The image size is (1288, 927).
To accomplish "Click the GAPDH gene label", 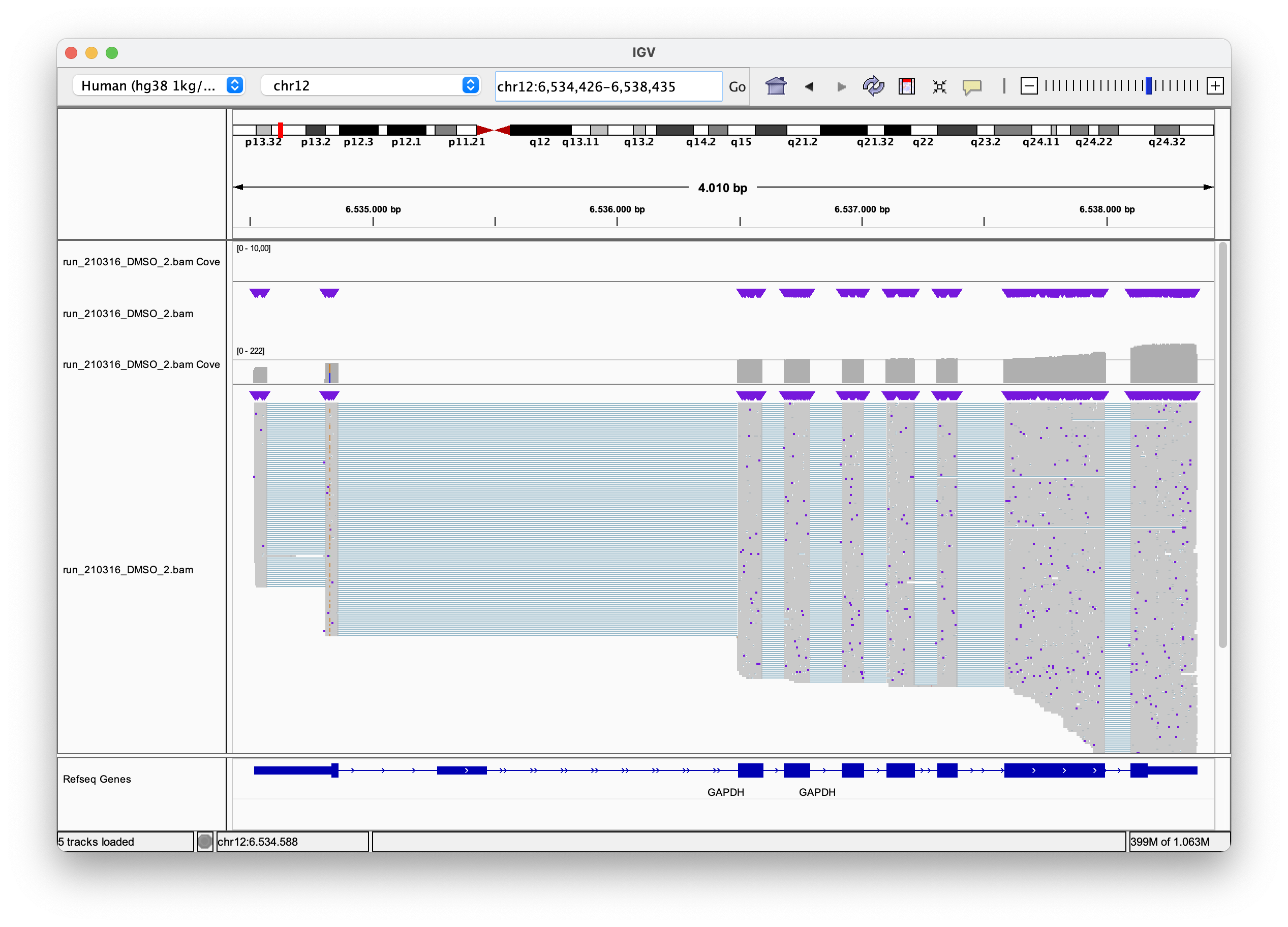I will [726, 792].
